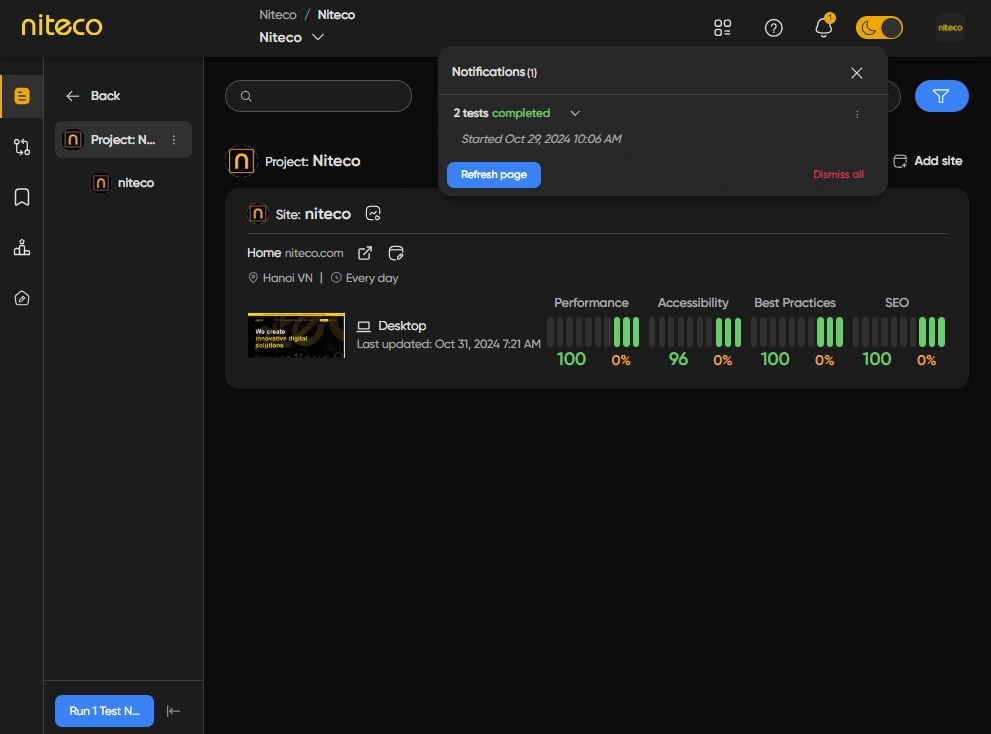Collapse the sidebar with the arrow icon
The width and height of the screenshot is (991, 734).
click(x=173, y=711)
